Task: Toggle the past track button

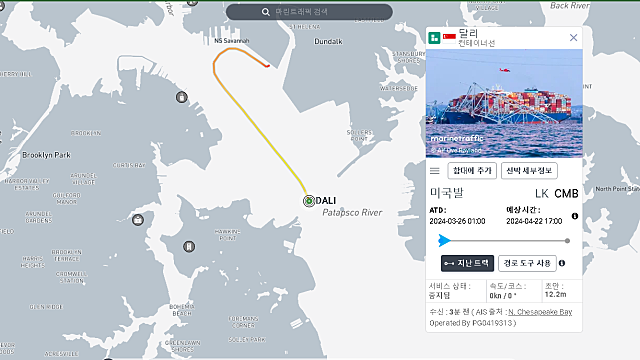Action: (x=467, y=263)
